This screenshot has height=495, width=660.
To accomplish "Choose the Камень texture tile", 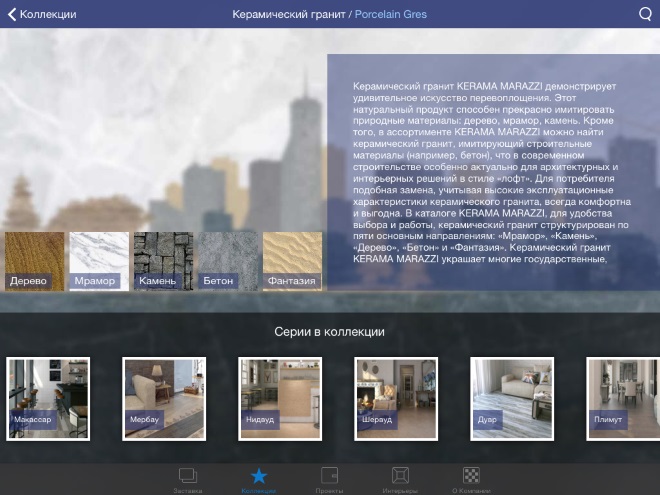I will (163, 261).
